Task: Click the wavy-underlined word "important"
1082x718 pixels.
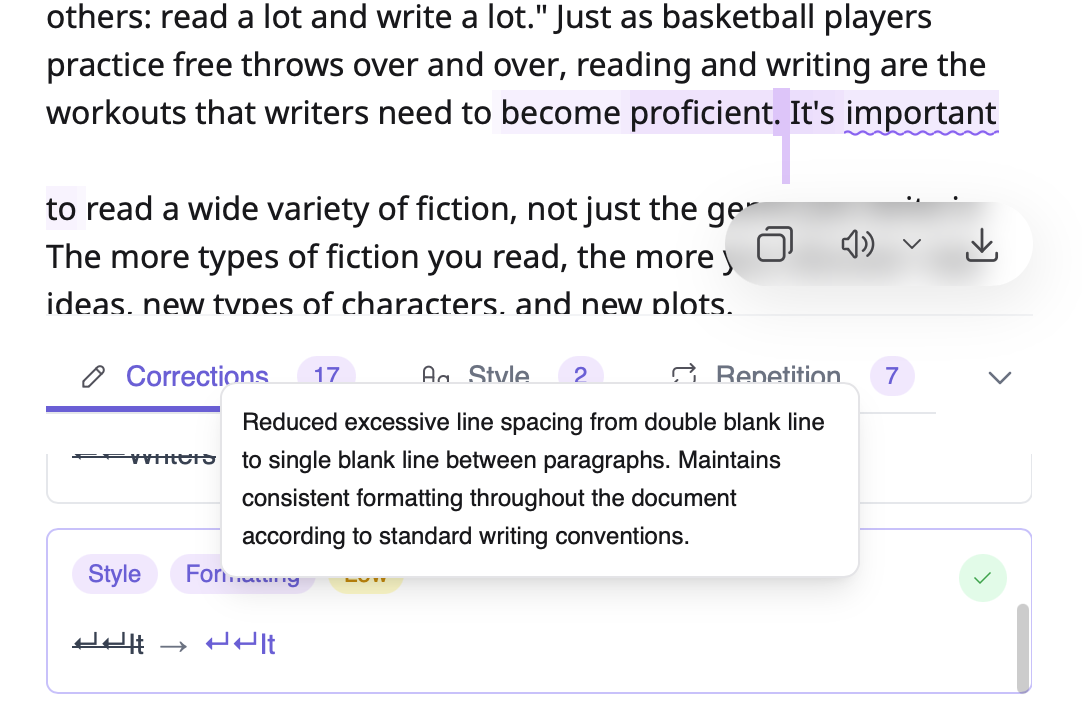Action: pyautogui.click(x=921, y=113)
